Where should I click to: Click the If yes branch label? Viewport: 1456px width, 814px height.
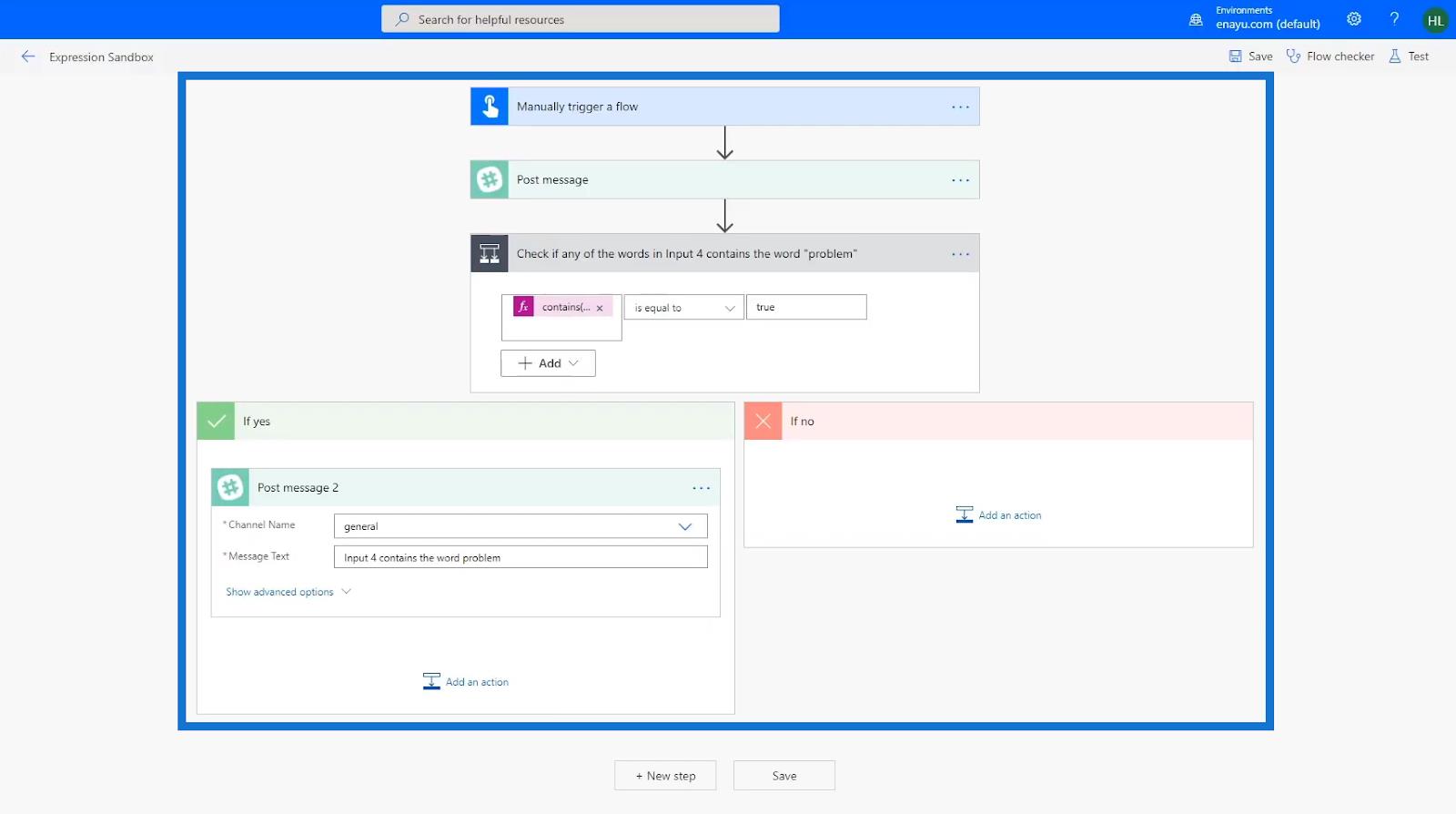click(257, 422)
